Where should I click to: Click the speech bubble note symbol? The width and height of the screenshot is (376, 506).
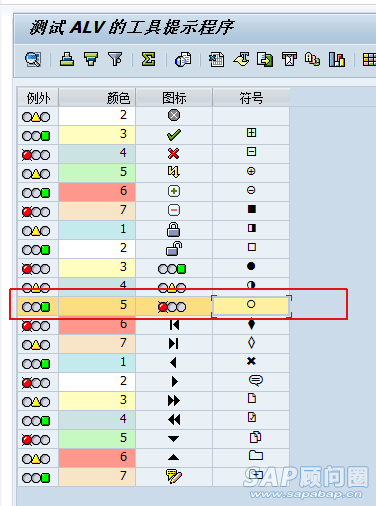tap(256, 380)
